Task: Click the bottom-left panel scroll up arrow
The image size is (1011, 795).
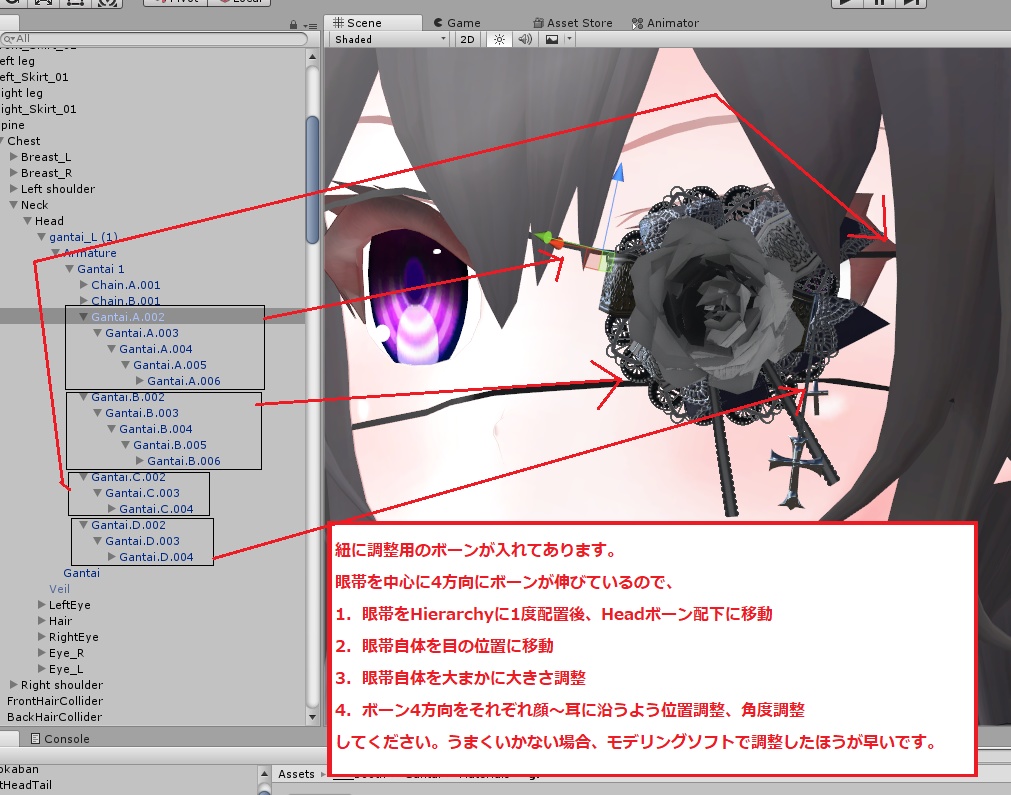Action: pyautogui.click(x=264, y=773)
